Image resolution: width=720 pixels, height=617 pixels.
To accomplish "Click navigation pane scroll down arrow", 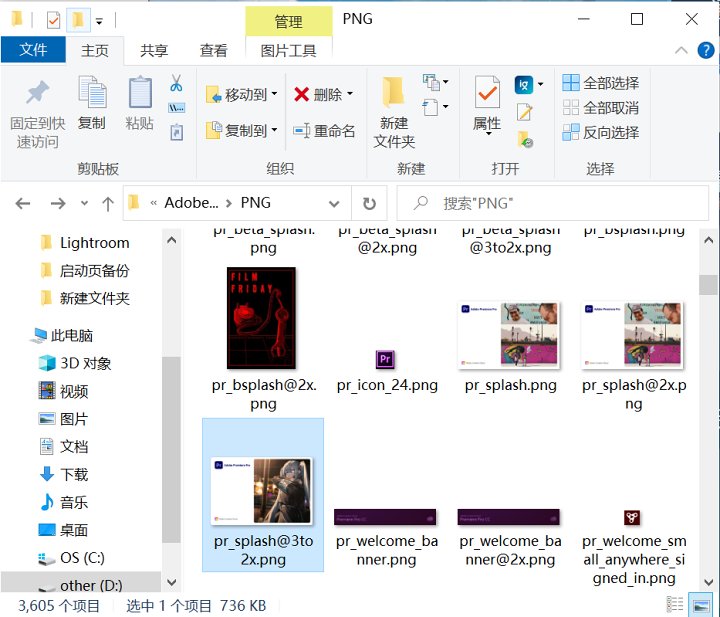I will pyautogui.click(x=172, y=583).
